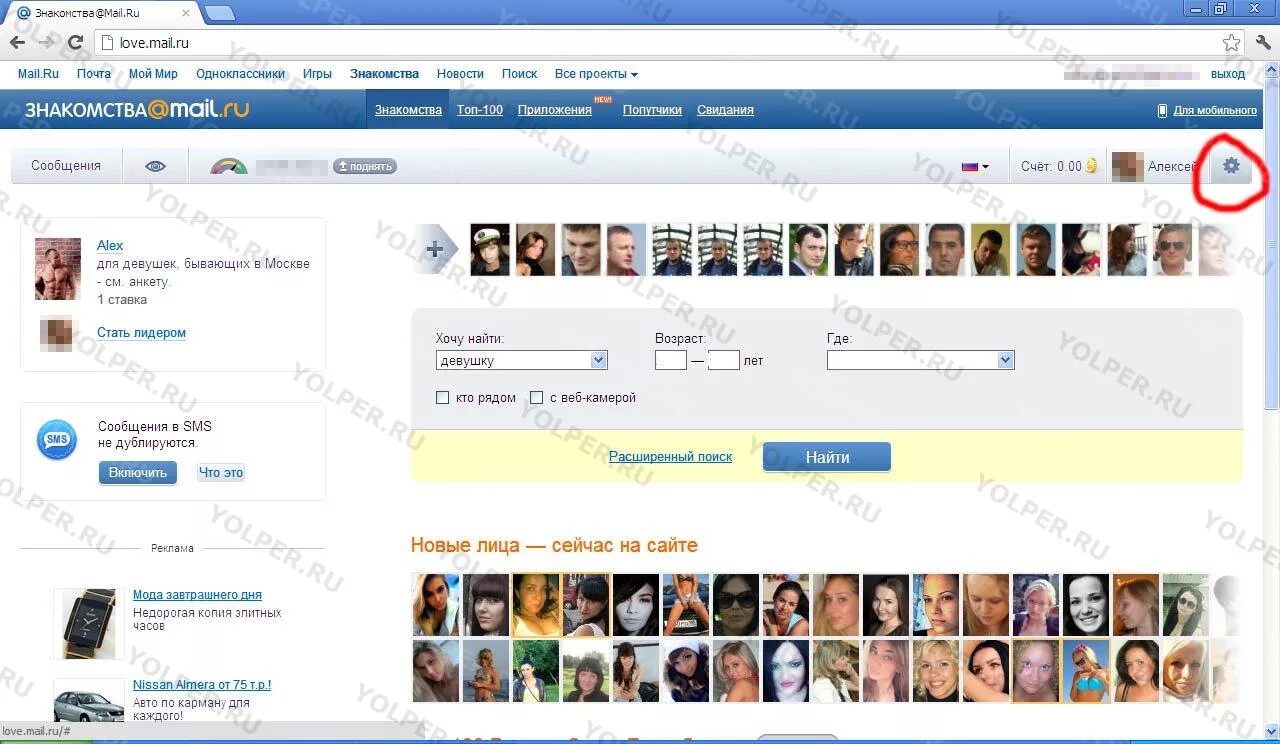Screen dimensions: 1280x744
Task: Open the Russian flag country dropdown
Action: 975,167
